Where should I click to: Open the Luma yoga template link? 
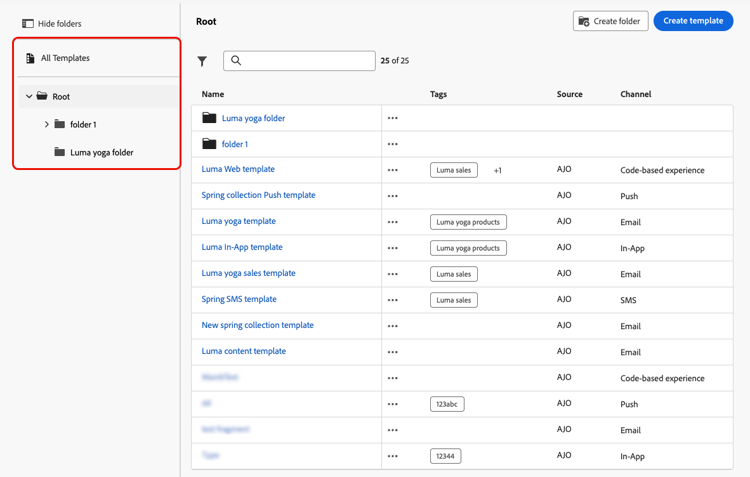click(x=238, y=221)
